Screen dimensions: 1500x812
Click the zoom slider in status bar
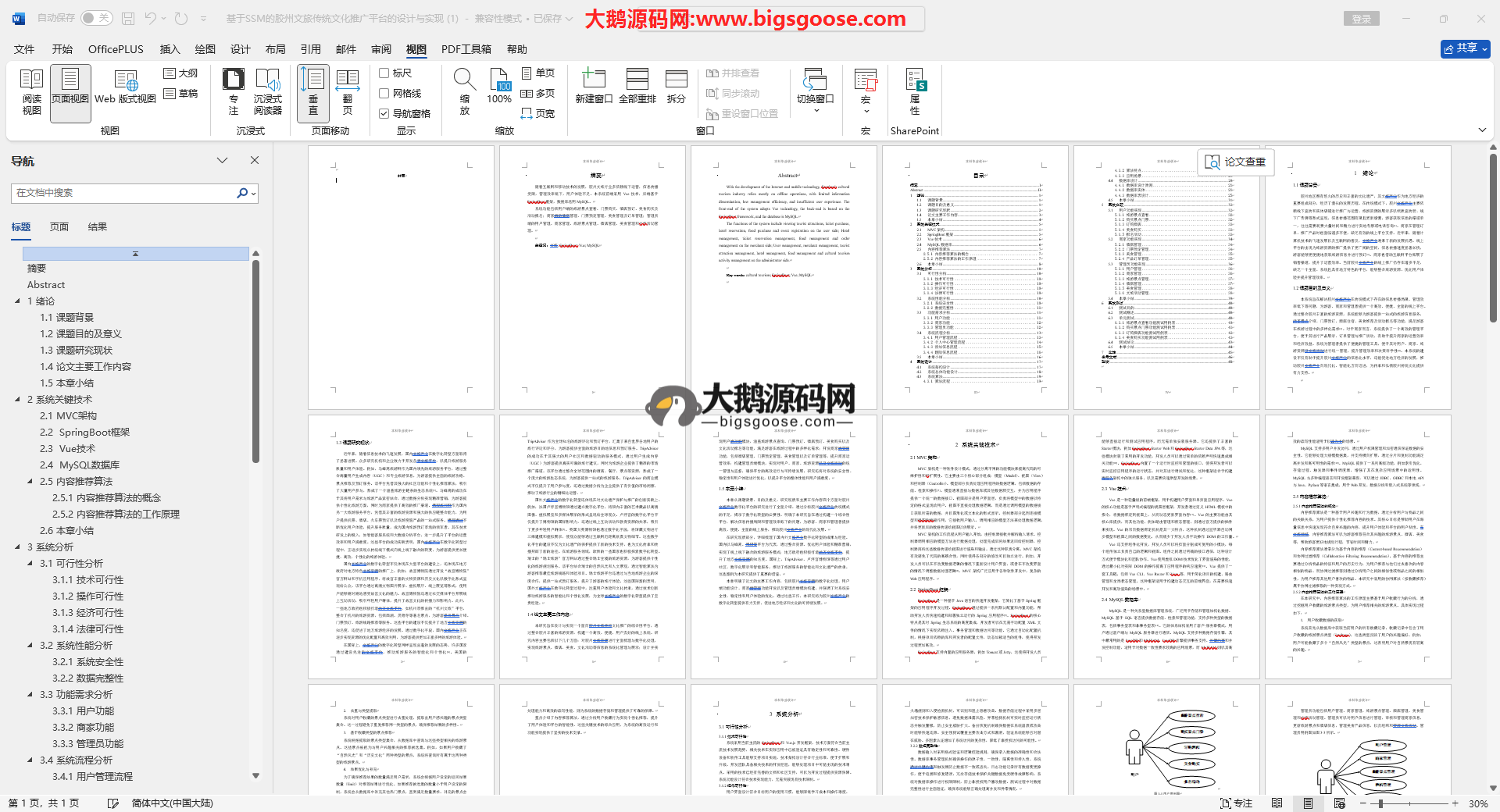[x=1380, y=803]
